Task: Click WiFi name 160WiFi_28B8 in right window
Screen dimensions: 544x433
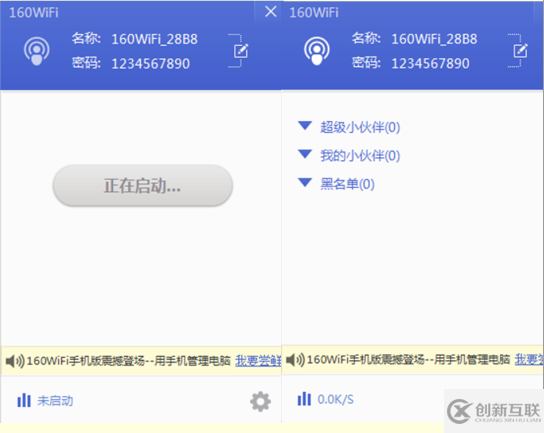Action: [434, 39]
